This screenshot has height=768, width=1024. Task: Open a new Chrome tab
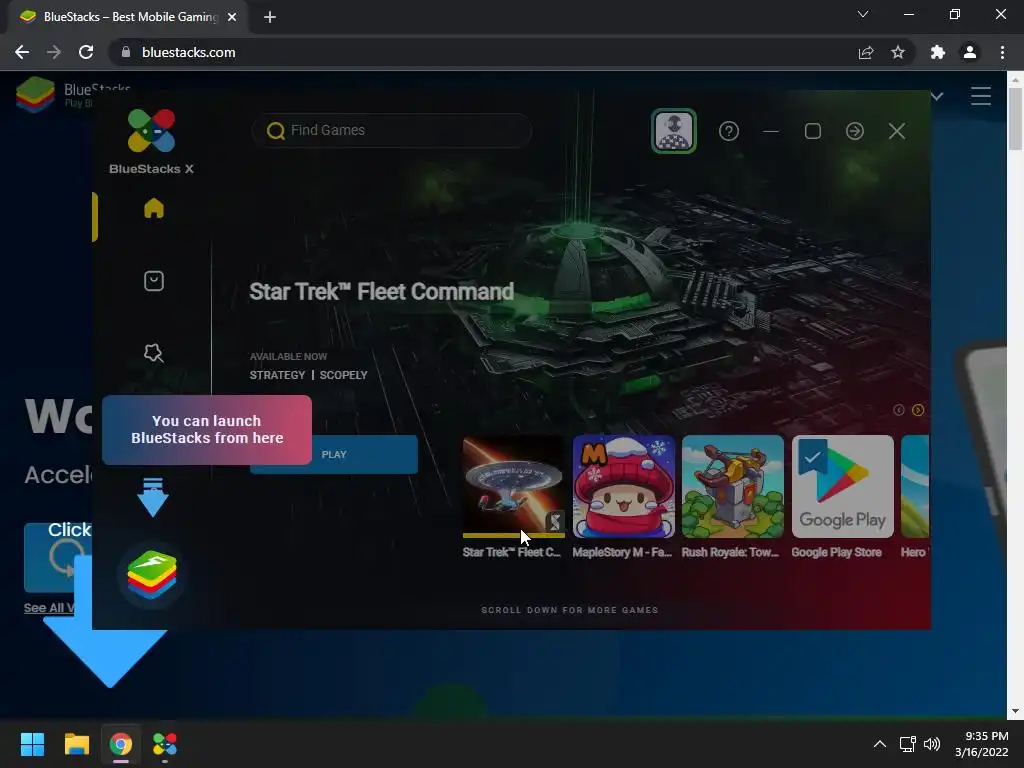[x=270, y=17]
